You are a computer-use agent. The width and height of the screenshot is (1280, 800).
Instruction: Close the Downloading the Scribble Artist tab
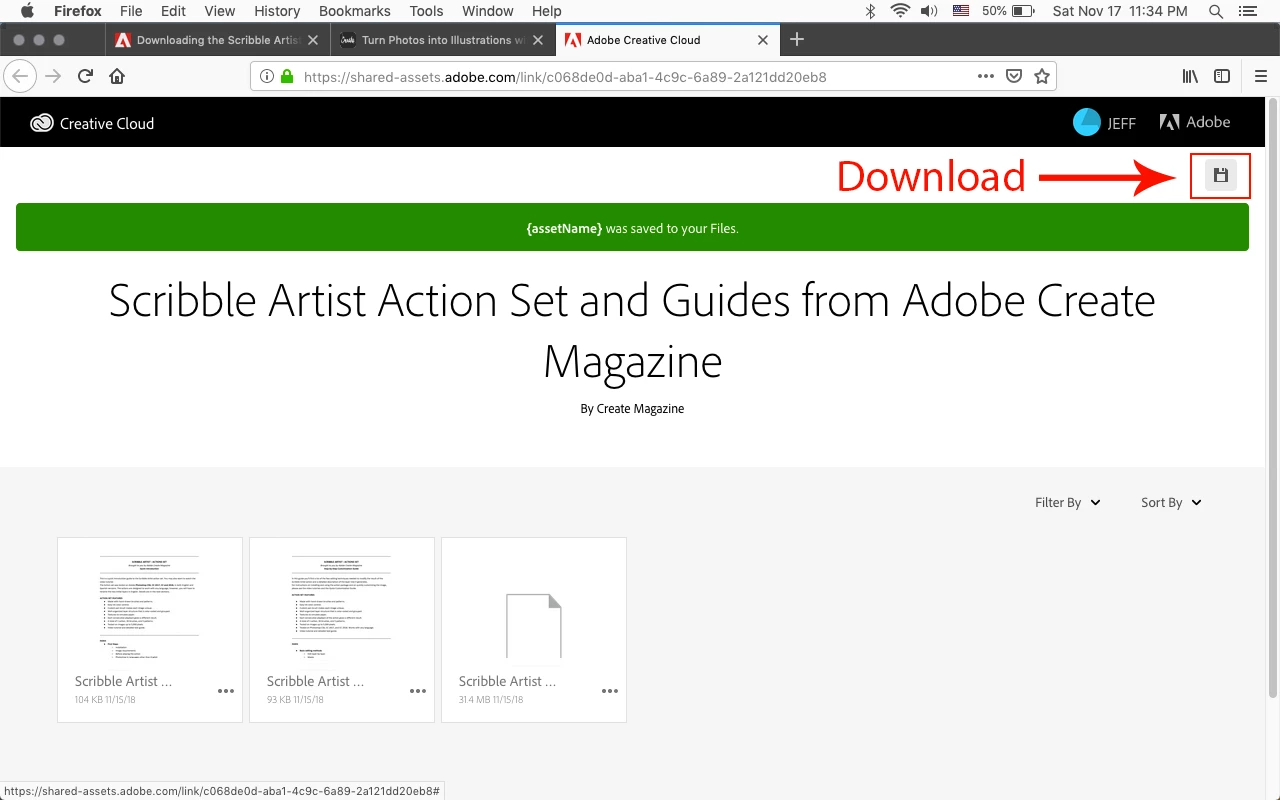click(x=313, y=40)
